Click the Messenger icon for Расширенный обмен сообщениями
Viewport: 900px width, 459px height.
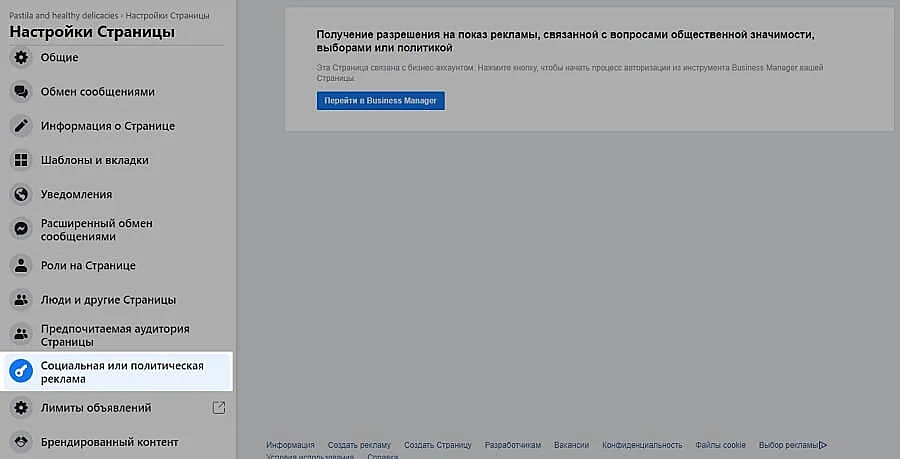click(20, 229)
